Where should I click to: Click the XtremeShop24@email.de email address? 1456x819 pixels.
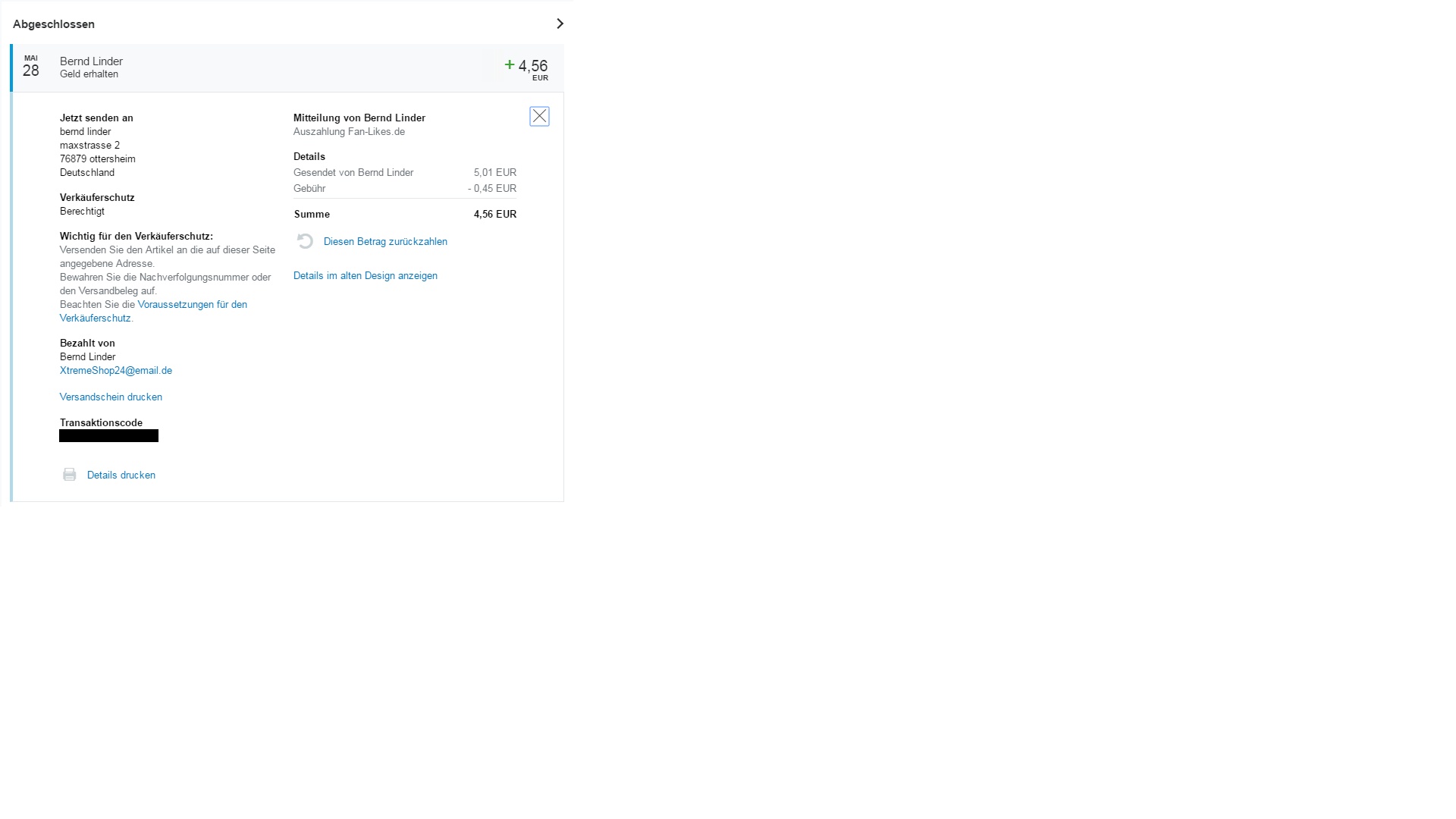click(115, 370)
